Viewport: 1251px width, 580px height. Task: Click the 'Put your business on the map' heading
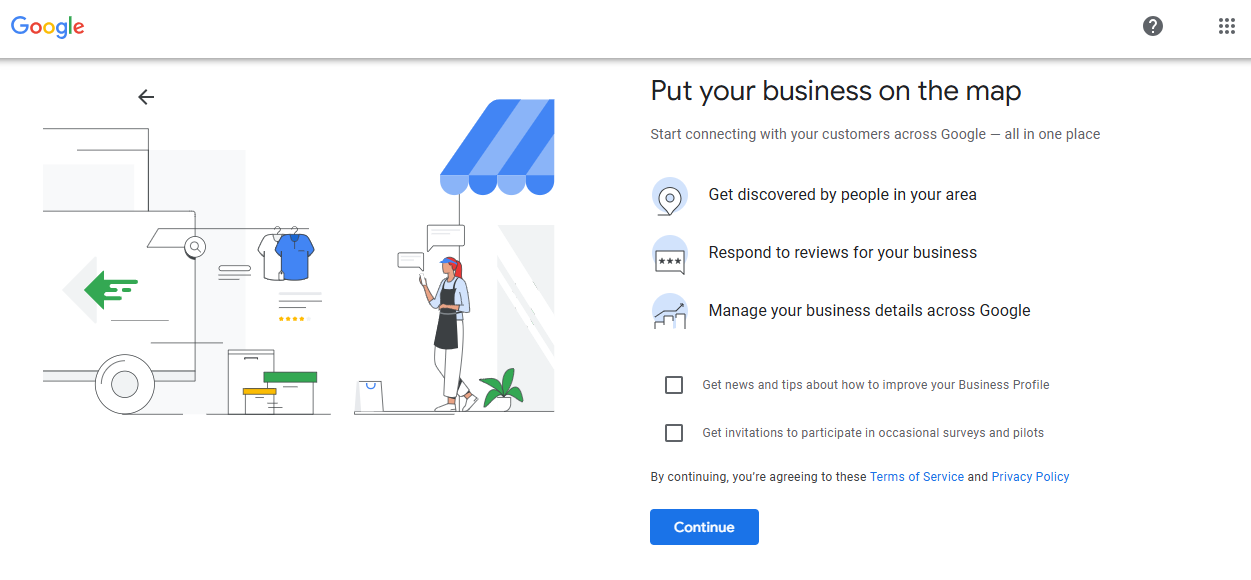[x=835, y=90]
